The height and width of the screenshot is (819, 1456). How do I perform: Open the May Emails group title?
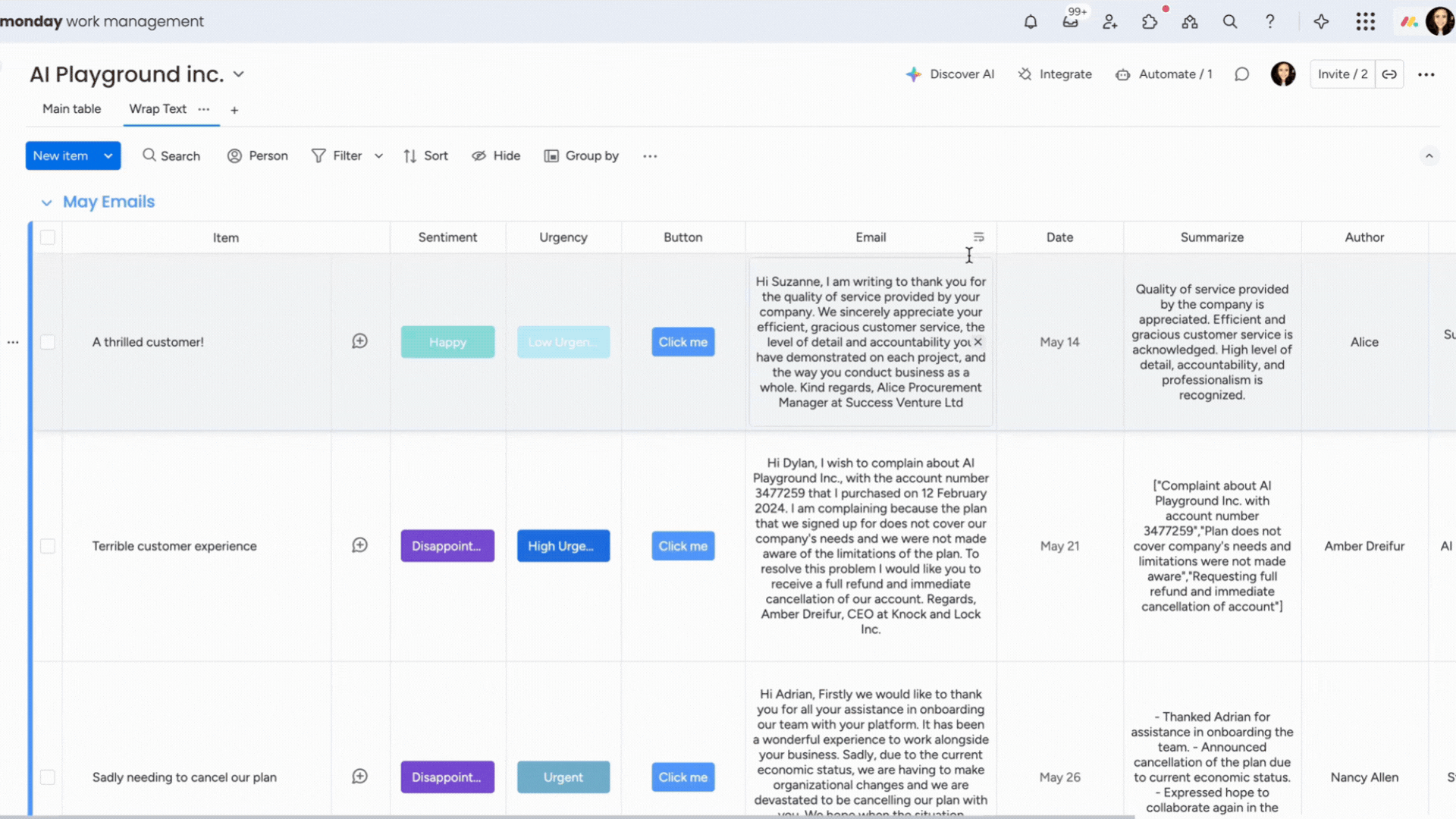coord(108,202)
